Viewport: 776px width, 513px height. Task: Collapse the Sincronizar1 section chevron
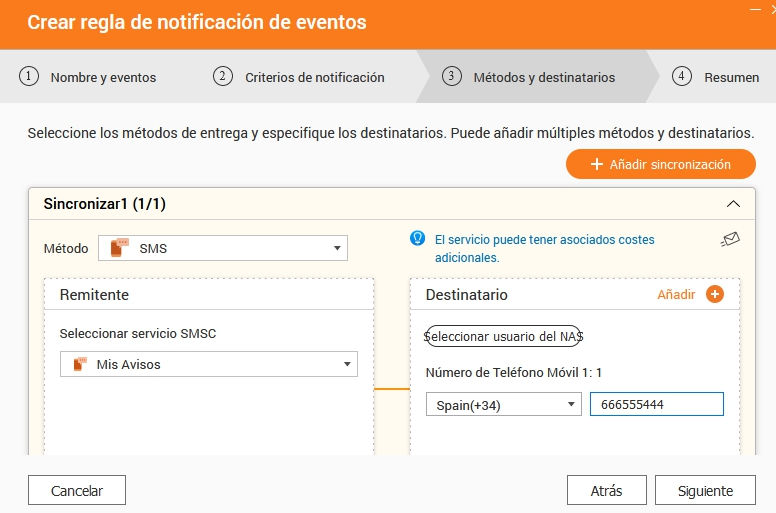733,204
